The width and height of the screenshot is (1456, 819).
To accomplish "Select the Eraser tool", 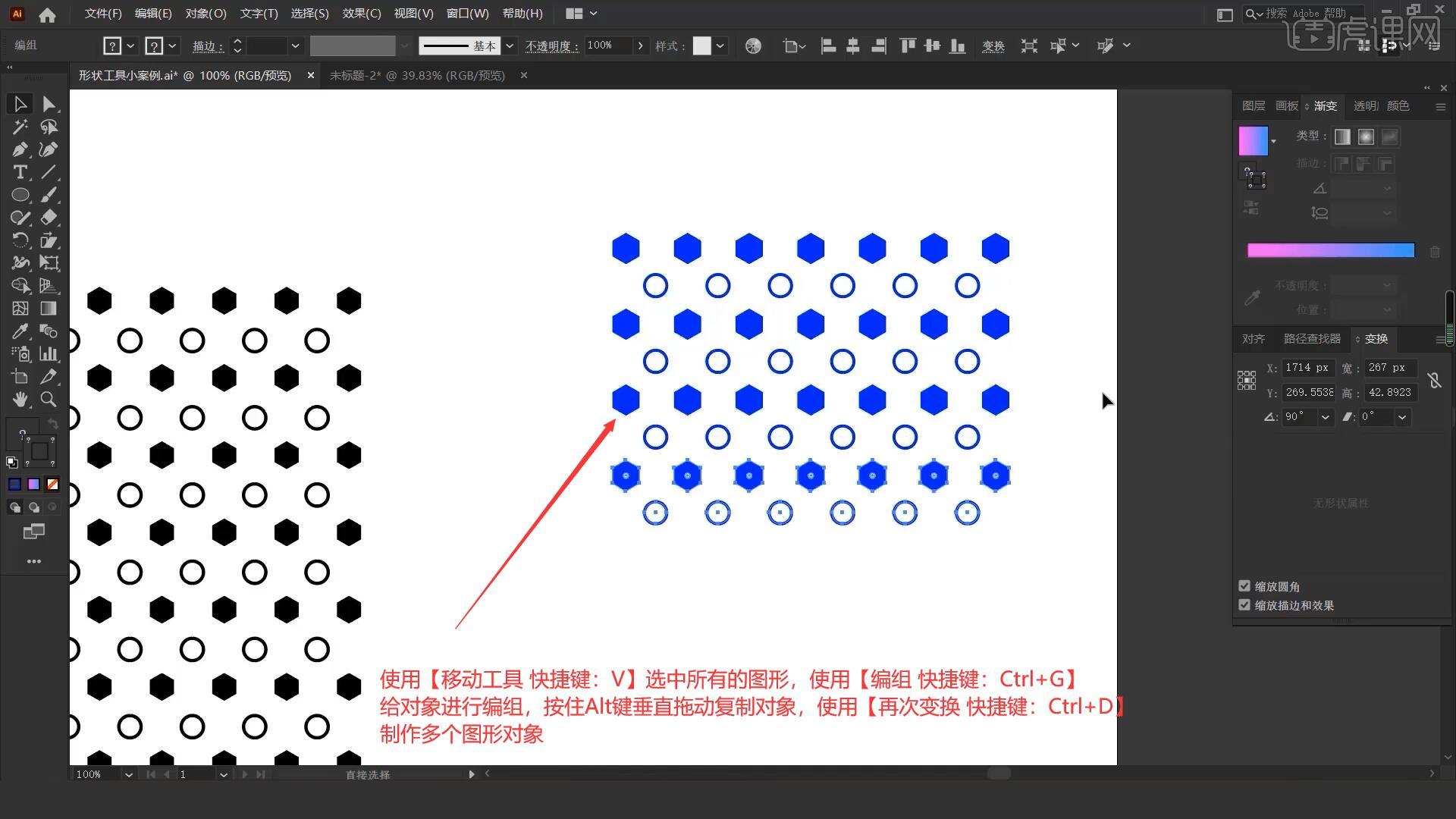I will tap(49, 218).
